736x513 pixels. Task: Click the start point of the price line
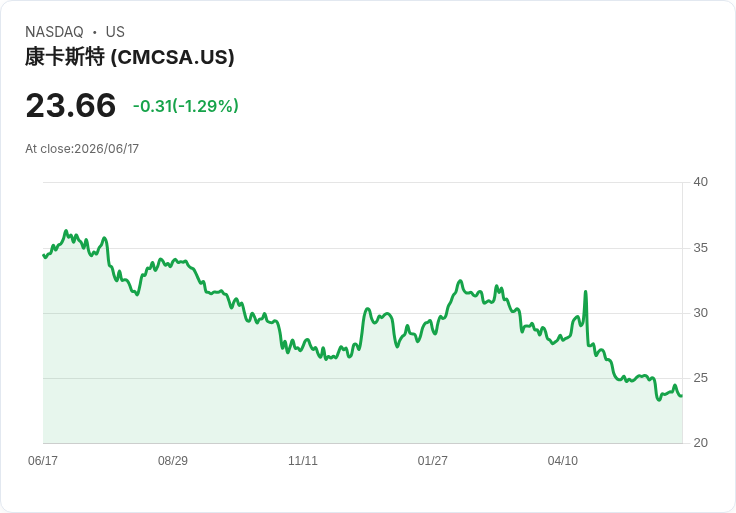coord(44,255)
